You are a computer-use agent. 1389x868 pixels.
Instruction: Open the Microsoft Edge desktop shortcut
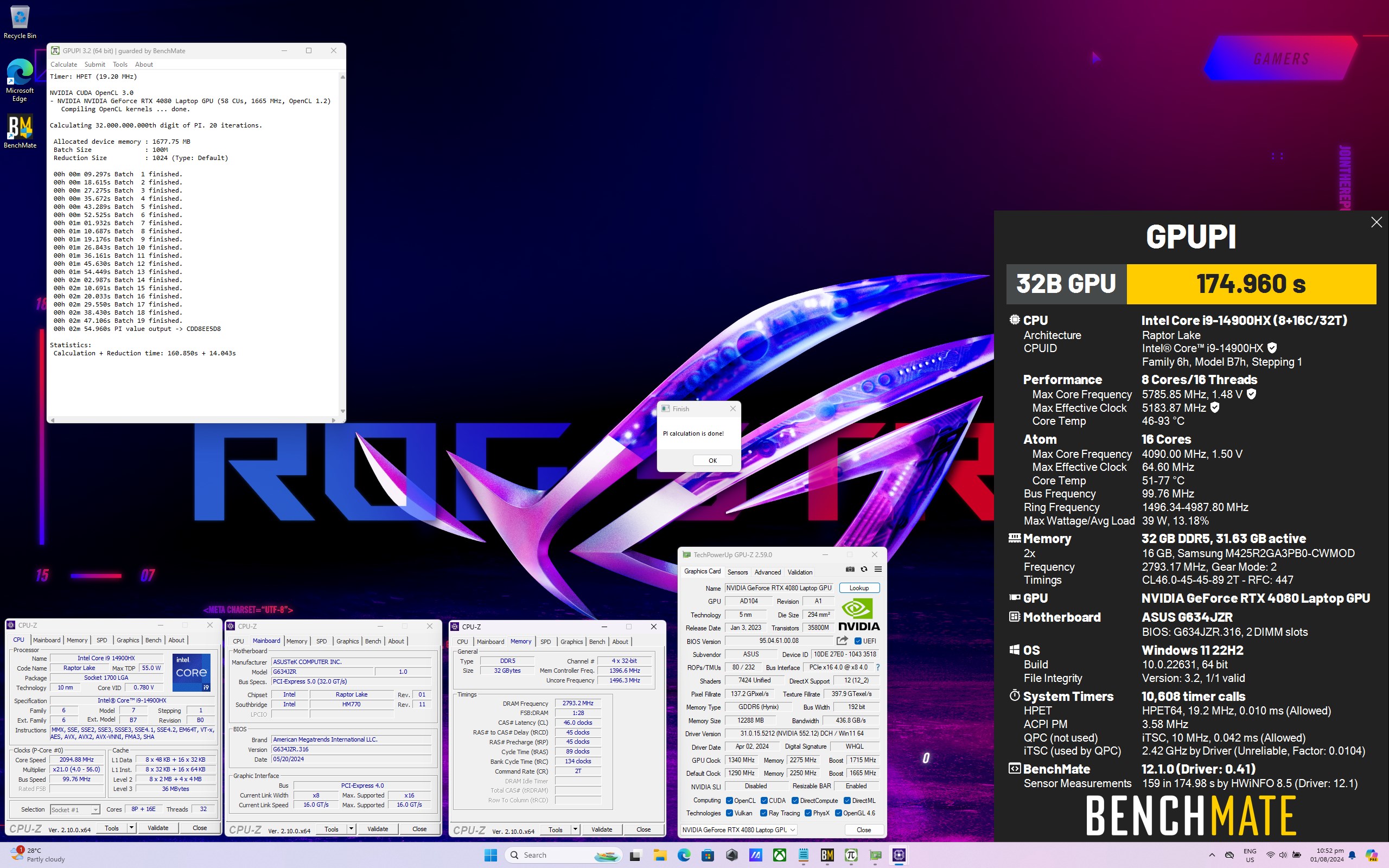(x=20, y=80)
